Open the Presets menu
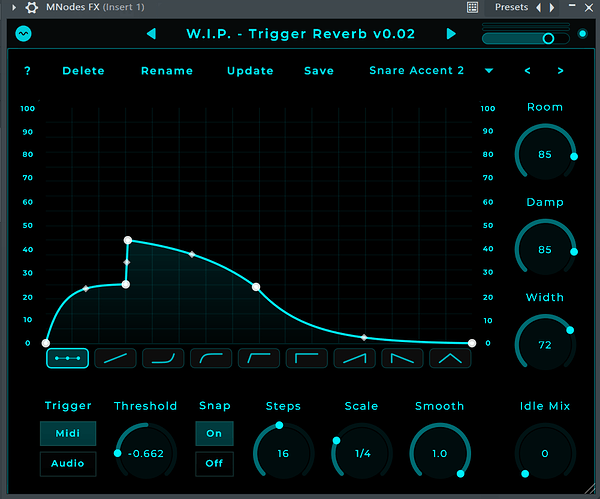The height and width of the screenshot is (499, 600). (511, 7)
